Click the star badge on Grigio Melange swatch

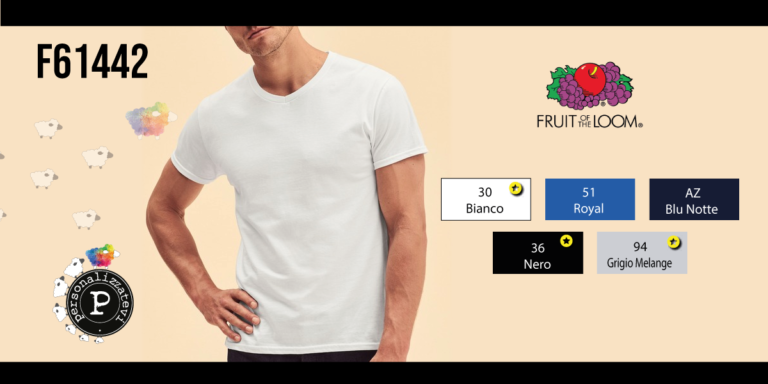click(674, 242)
